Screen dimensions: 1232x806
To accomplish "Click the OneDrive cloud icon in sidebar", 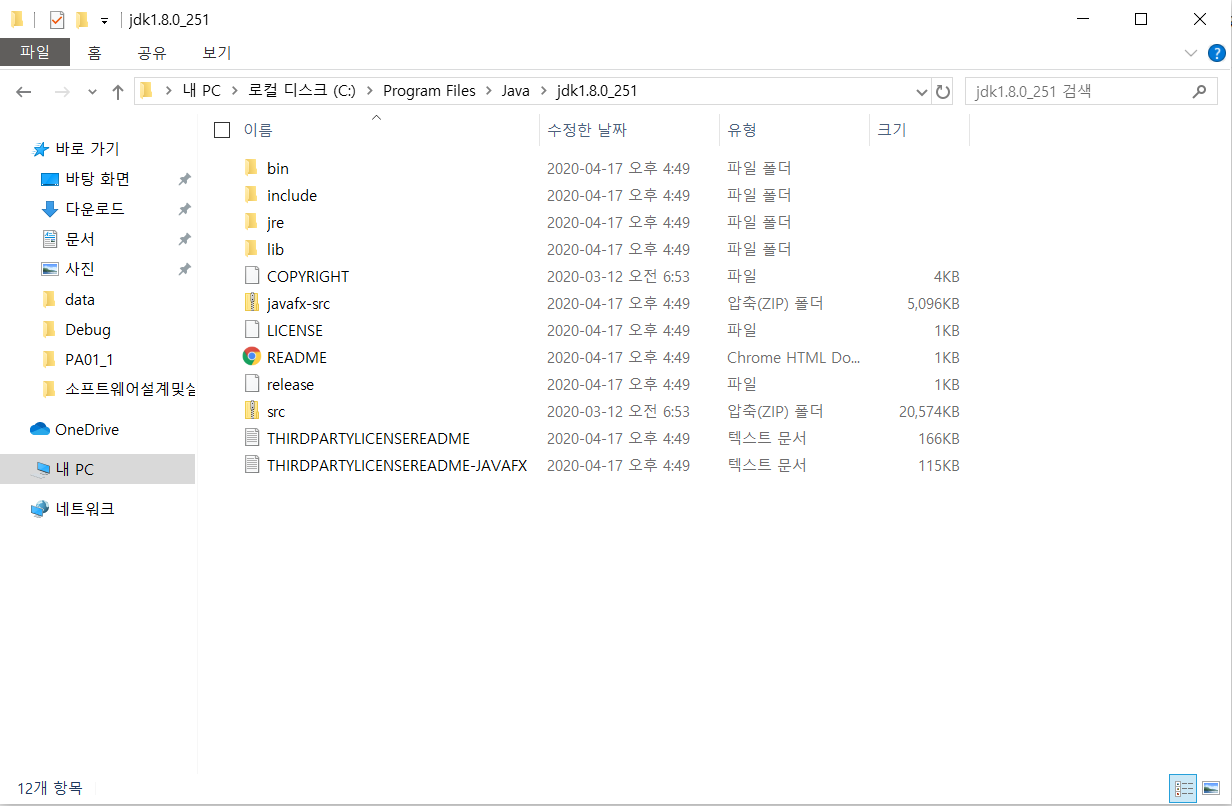I will click(40, 429).
